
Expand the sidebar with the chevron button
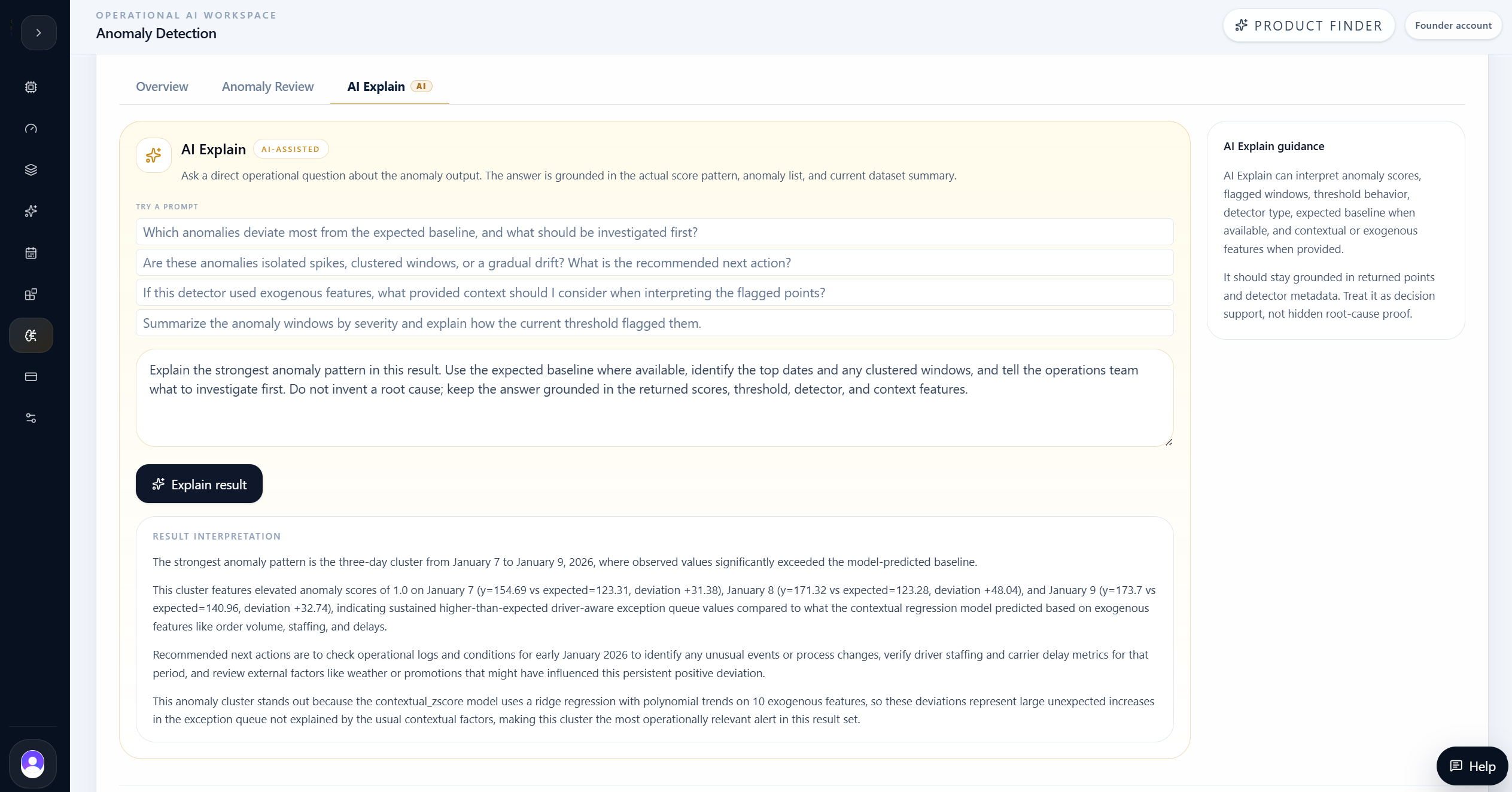[38, 33]
